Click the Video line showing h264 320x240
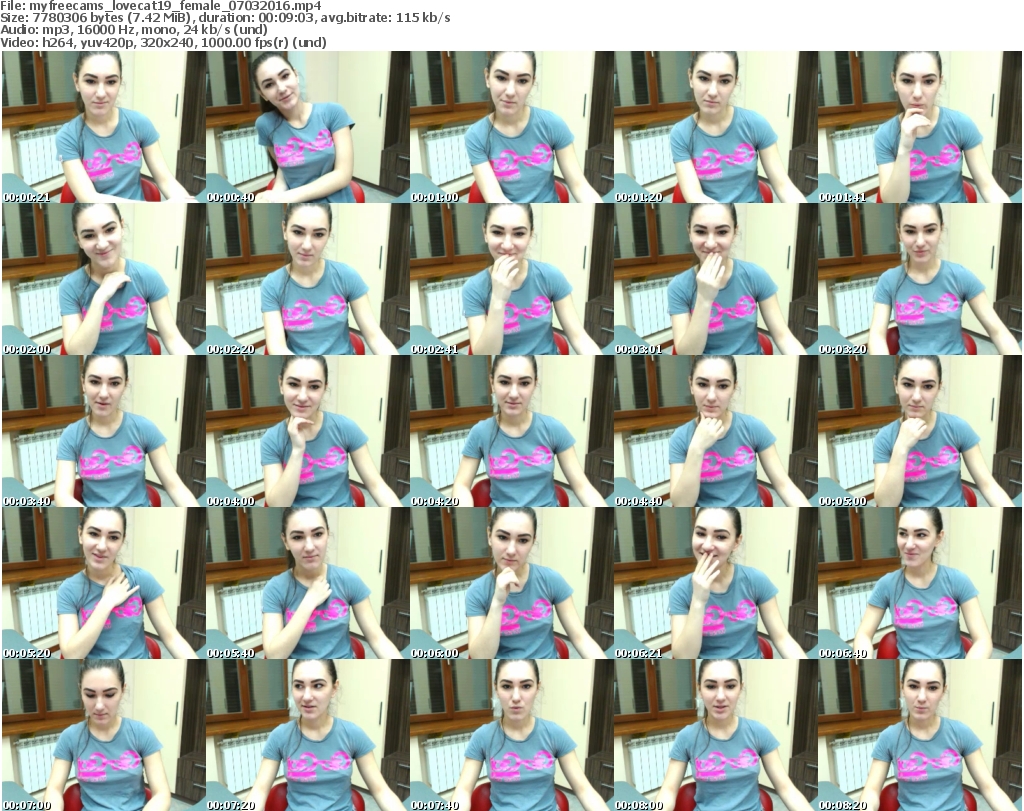The width and height of the screenshot is (1024, 811). point(163,42)
